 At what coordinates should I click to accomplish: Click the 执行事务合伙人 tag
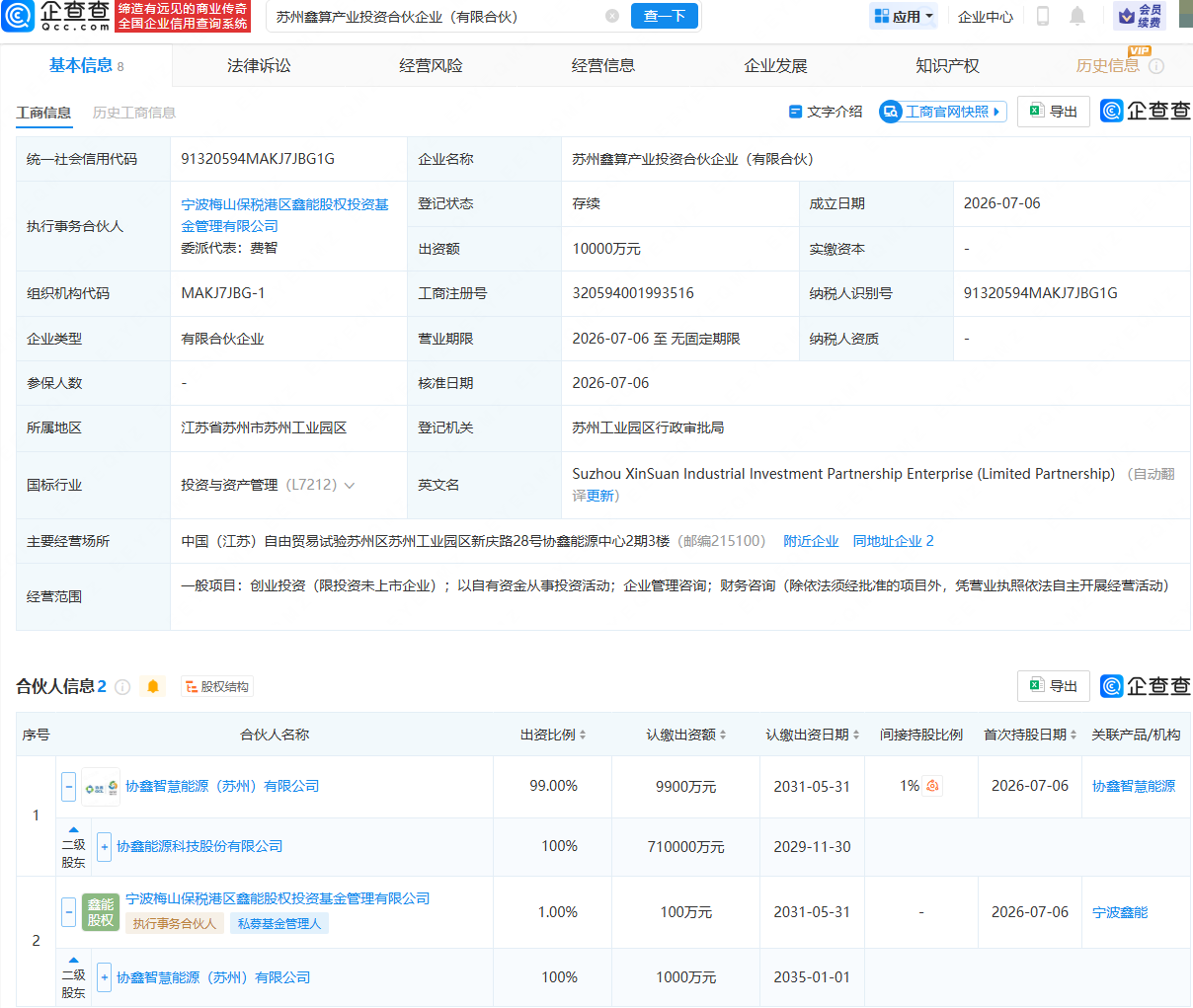point(175,923)
